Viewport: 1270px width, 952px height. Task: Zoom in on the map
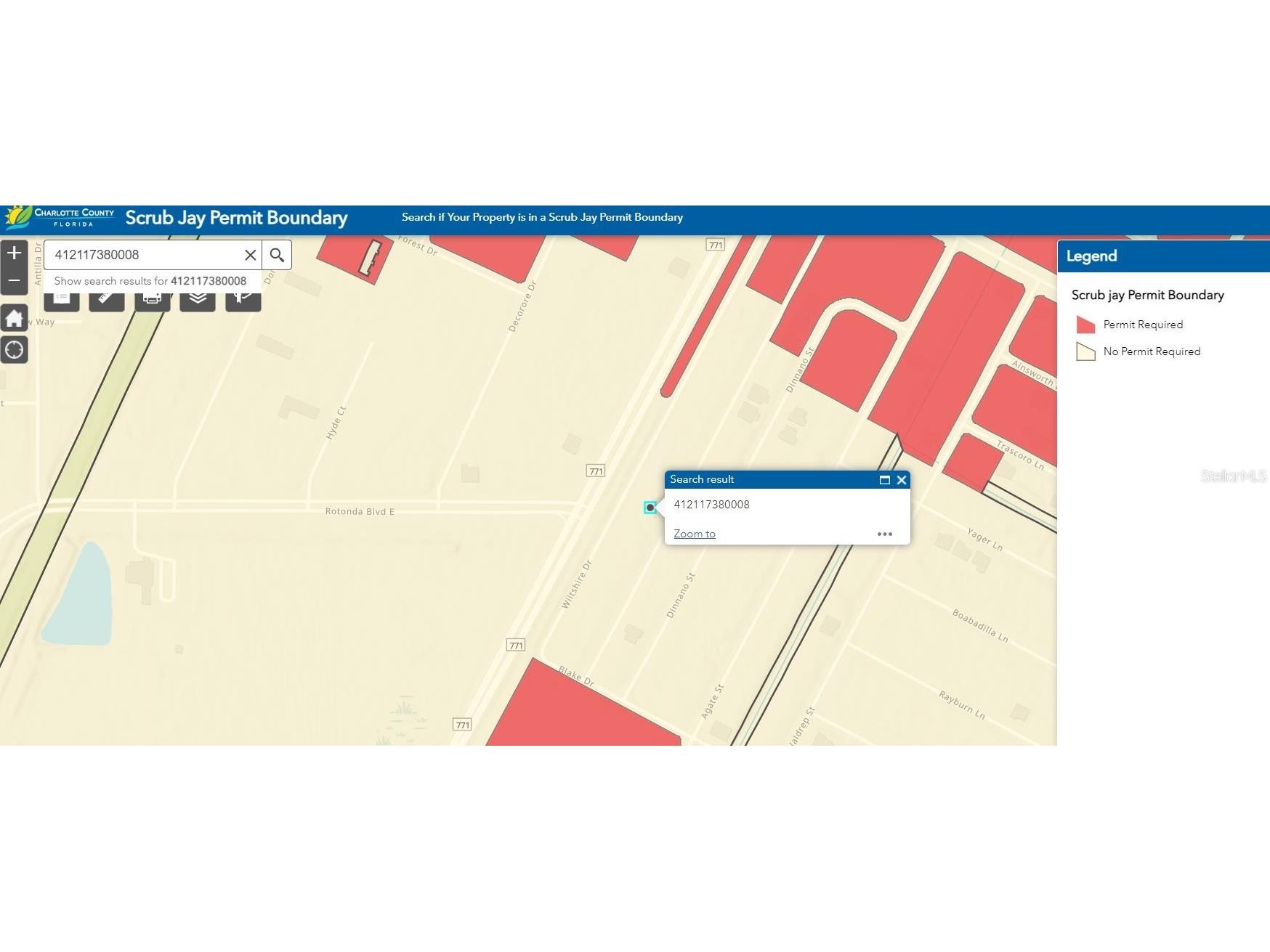(14, 253)
